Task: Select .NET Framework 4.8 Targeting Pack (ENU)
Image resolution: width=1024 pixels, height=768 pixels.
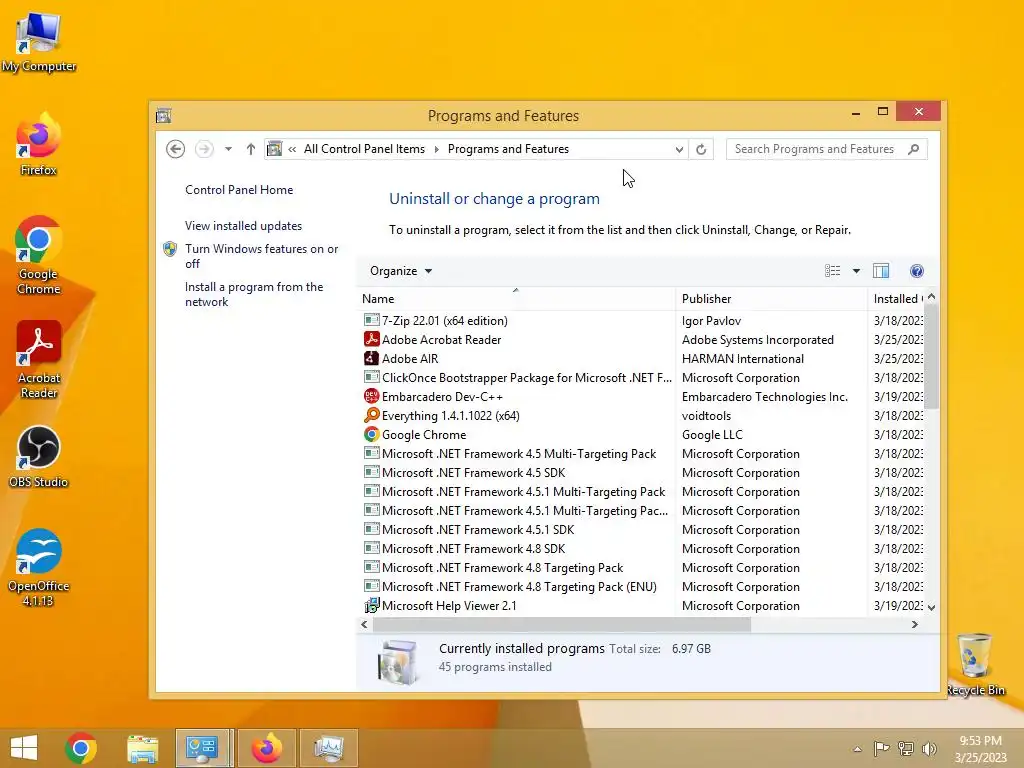Action: click(x=517, y=586)
